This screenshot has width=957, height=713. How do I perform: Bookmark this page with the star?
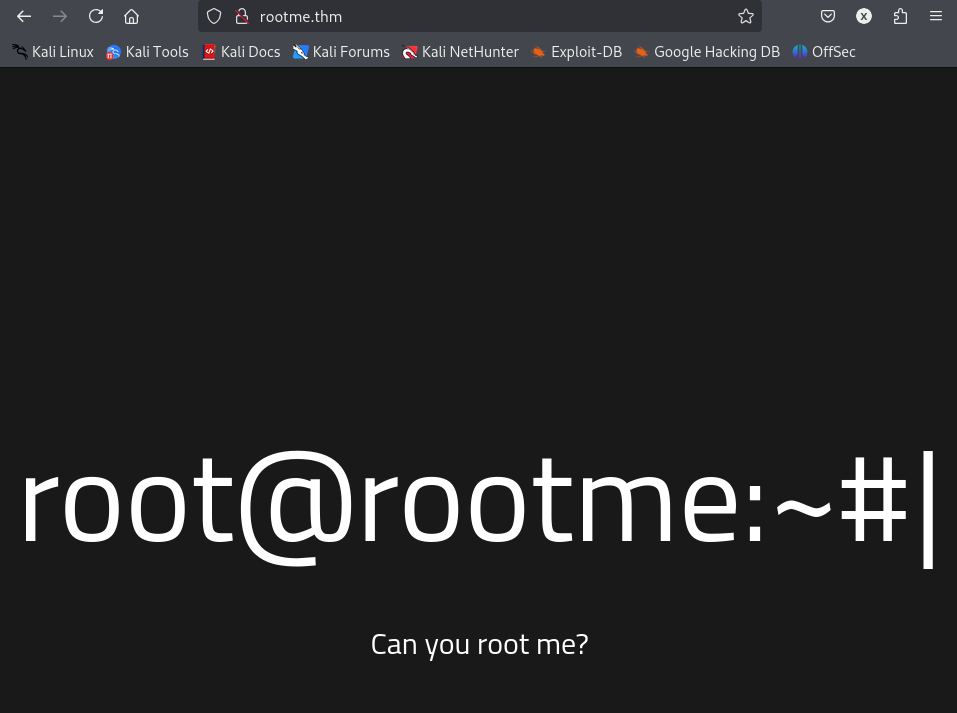(745, 16)
